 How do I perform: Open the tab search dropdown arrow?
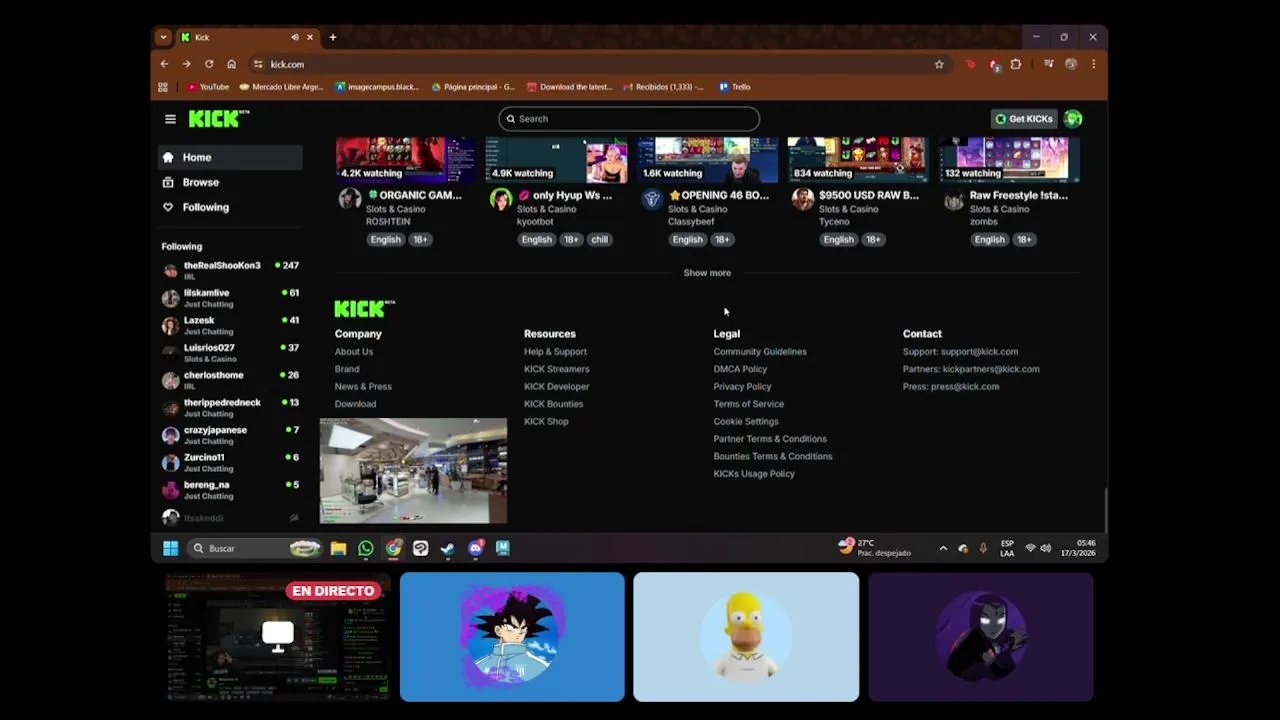tap(163, 37)
